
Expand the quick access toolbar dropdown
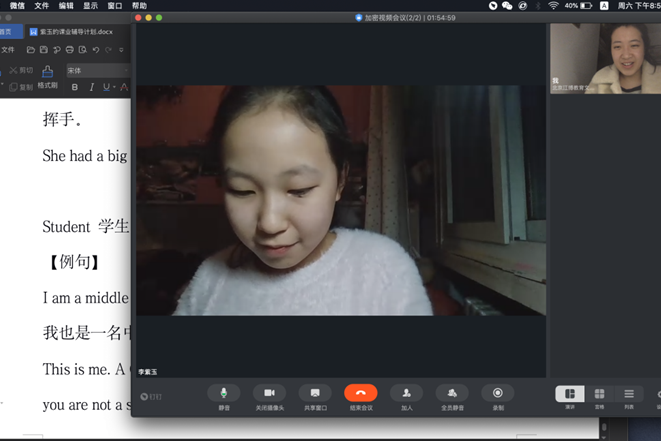tap(122, 49)
